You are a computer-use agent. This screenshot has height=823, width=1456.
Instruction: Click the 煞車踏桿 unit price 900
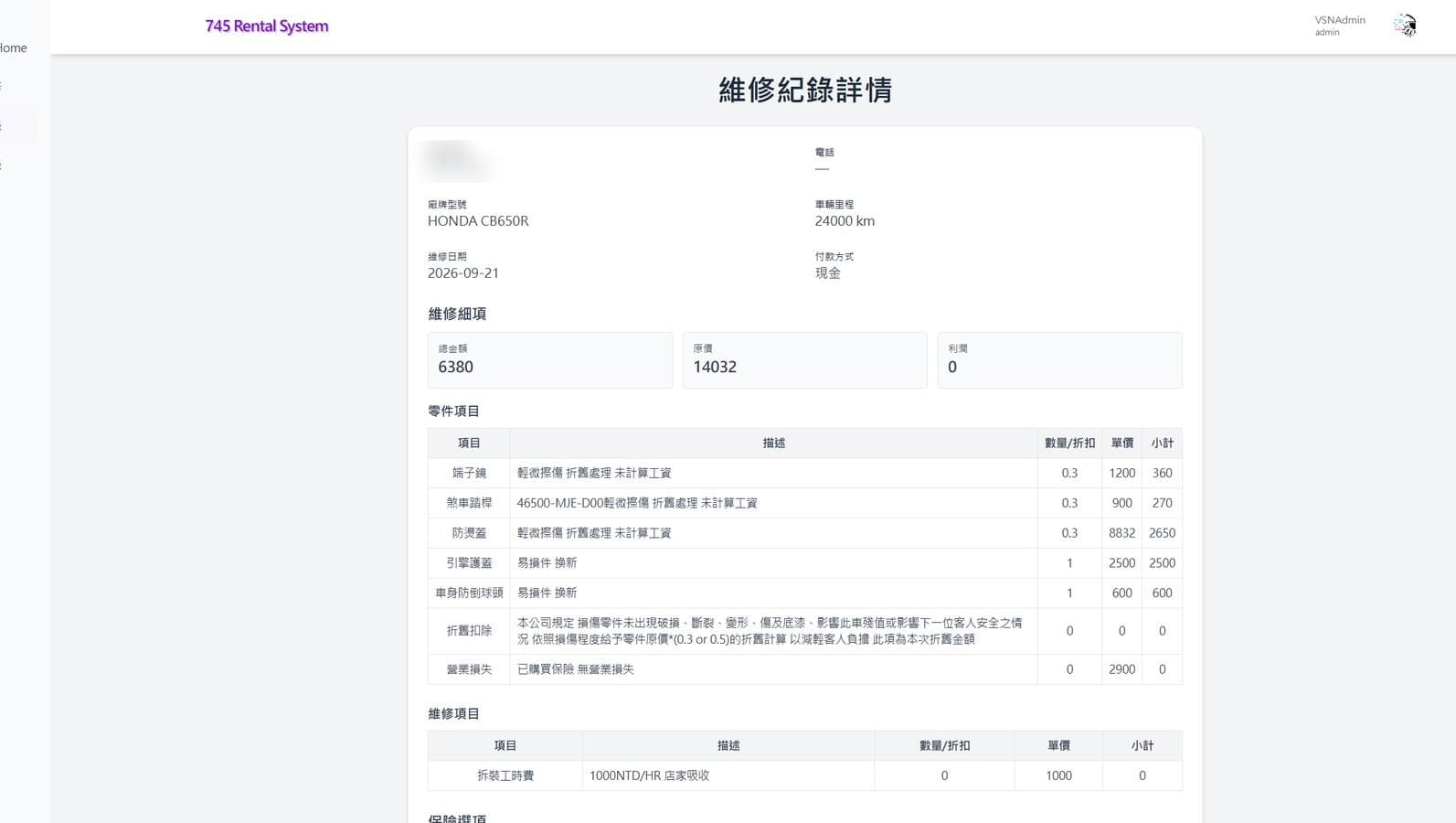[1121, 503]
